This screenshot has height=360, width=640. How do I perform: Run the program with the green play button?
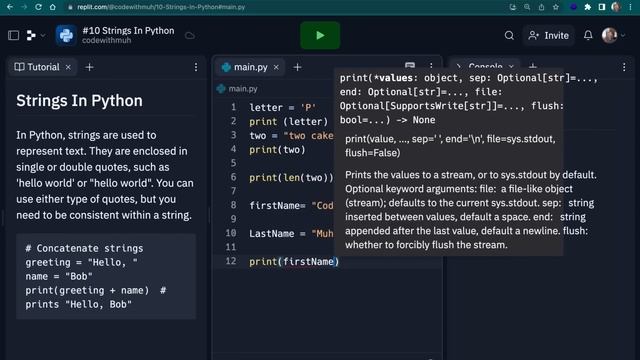tap(320, 36)
